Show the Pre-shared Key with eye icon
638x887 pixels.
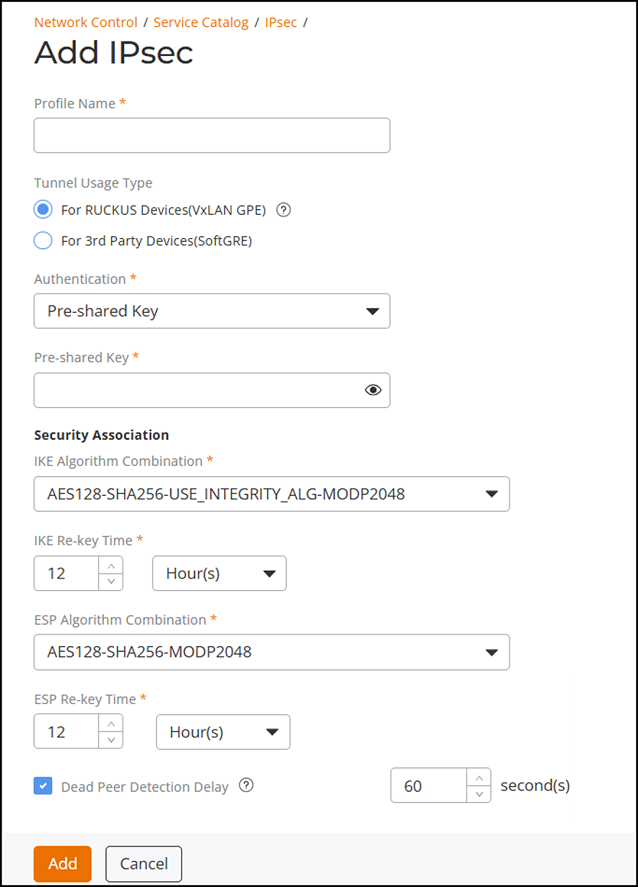[374, 391]
